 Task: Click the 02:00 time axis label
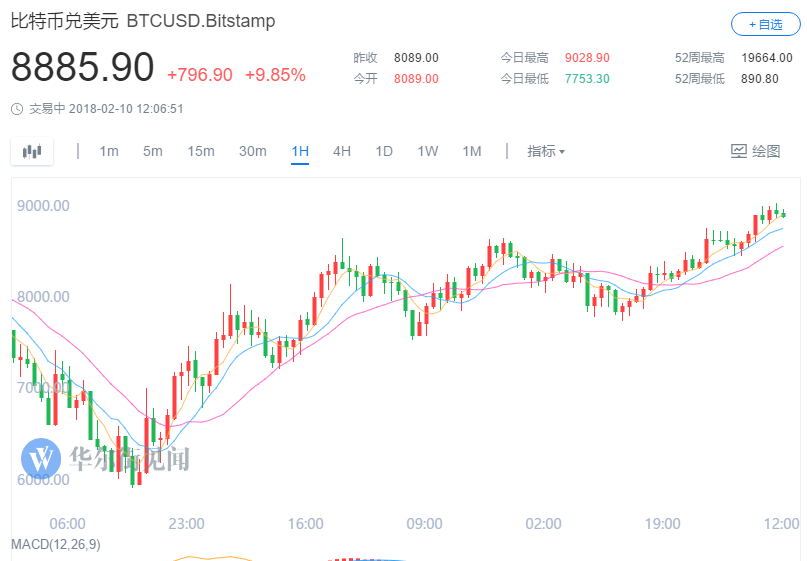[543, 524]
